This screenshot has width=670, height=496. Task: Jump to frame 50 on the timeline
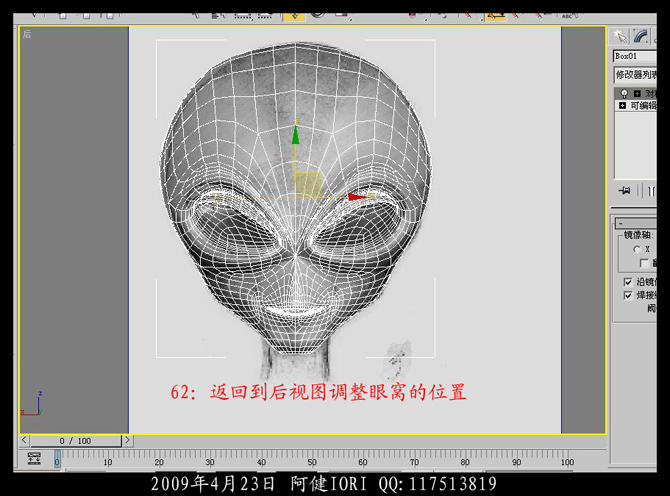(312, 462)
